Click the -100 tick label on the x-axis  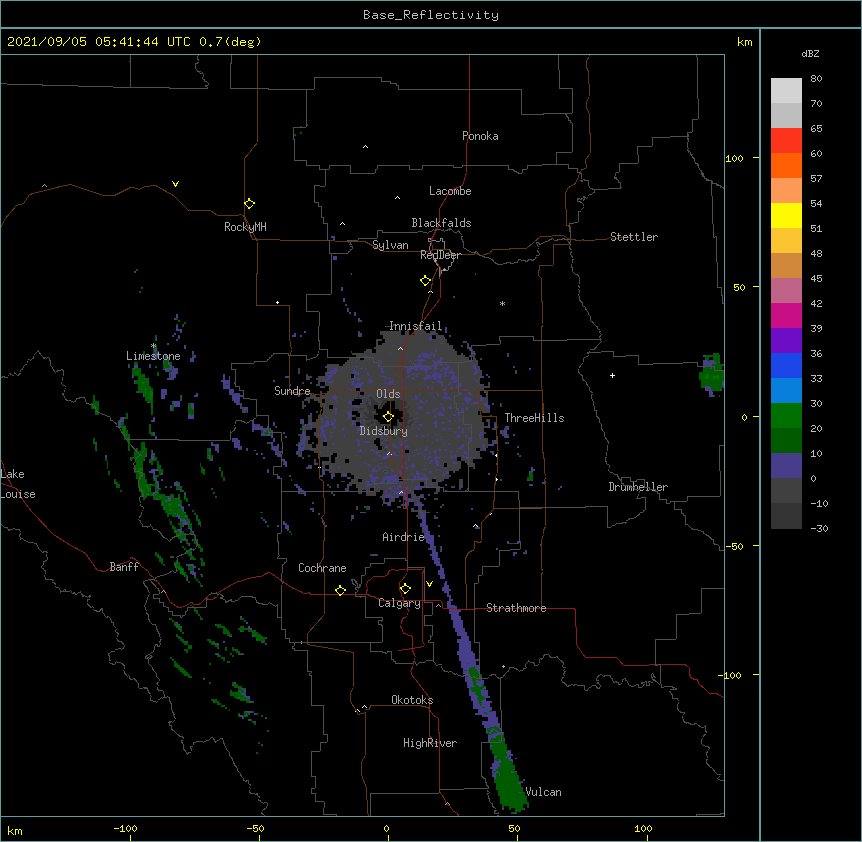click(x=126, y=828)
